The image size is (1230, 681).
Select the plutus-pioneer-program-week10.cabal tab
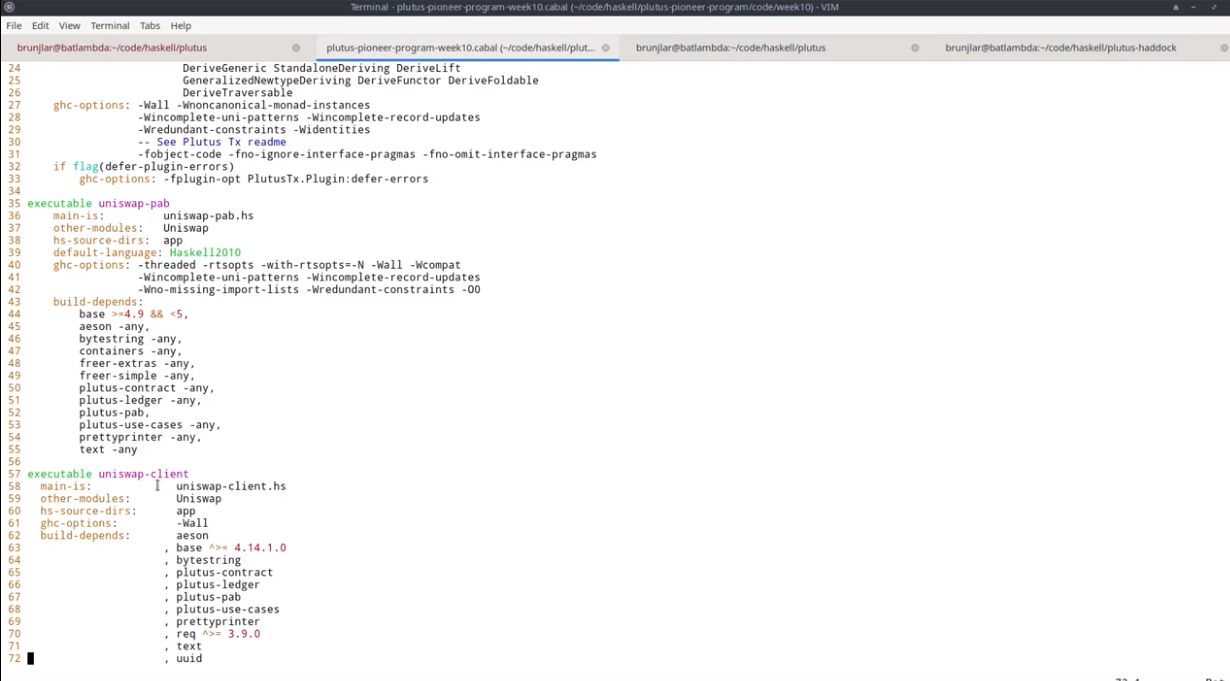point(460,48)
